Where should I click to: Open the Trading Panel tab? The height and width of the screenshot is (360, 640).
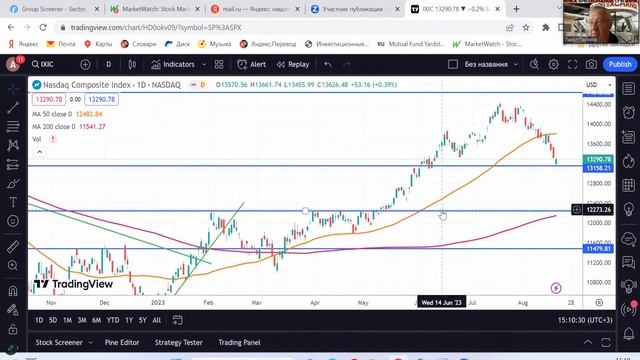tap(239, 342)
